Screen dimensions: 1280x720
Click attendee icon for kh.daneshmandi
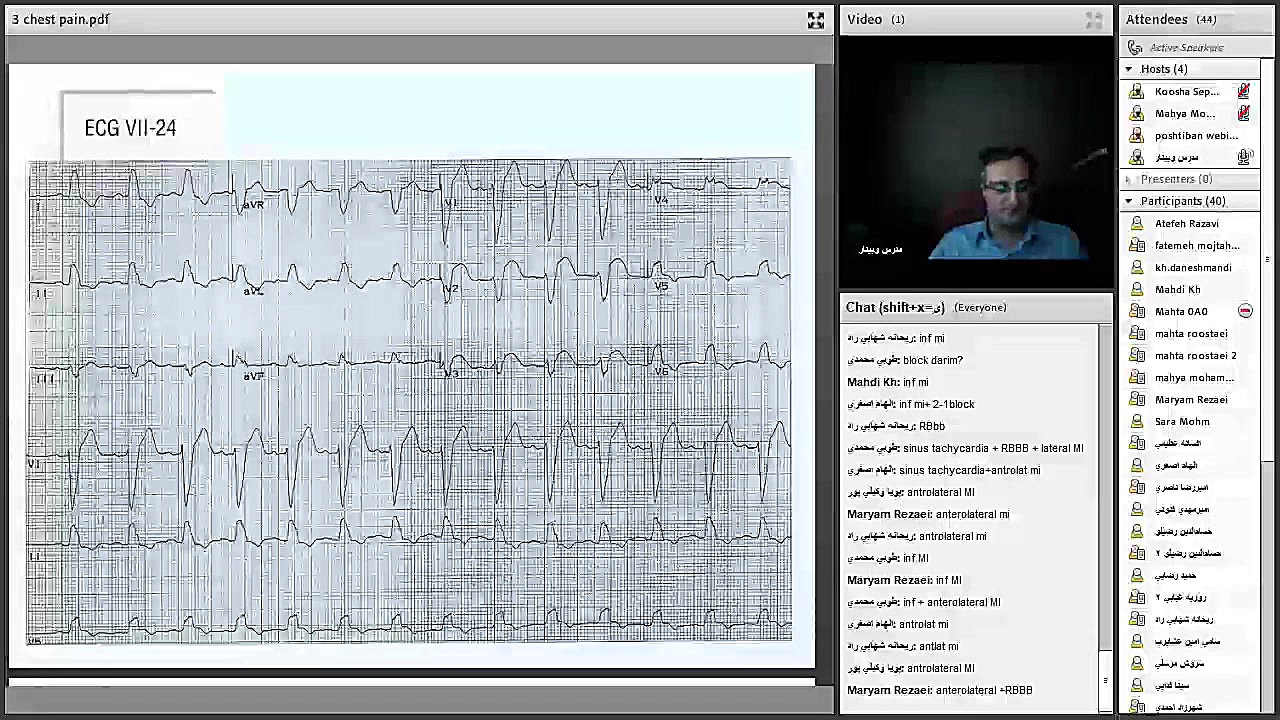tap(1136, 267)
